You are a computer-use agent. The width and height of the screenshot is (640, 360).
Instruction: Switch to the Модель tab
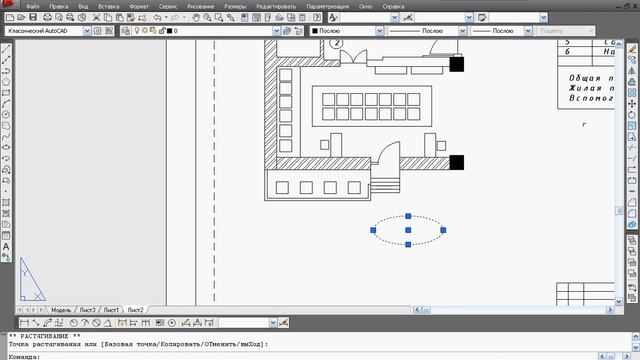pos(61,310)
